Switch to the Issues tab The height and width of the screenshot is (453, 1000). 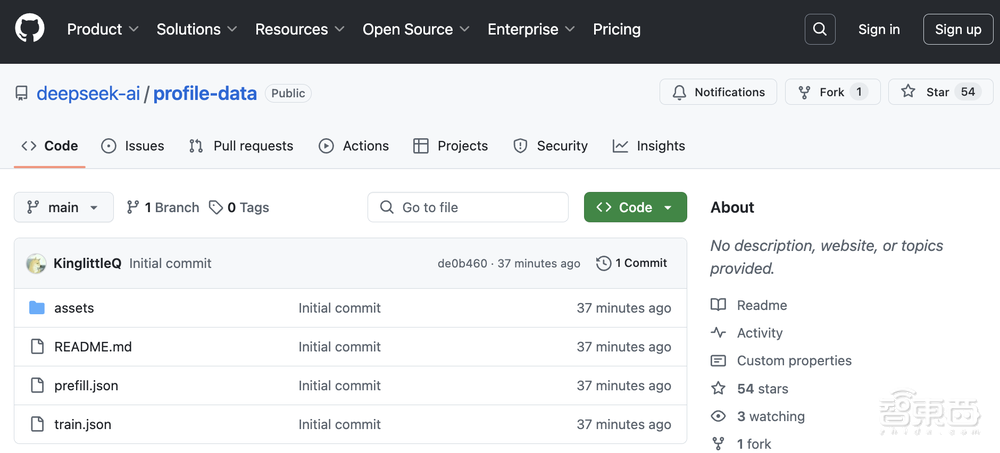pyautogui.click(x=133, y=146)
